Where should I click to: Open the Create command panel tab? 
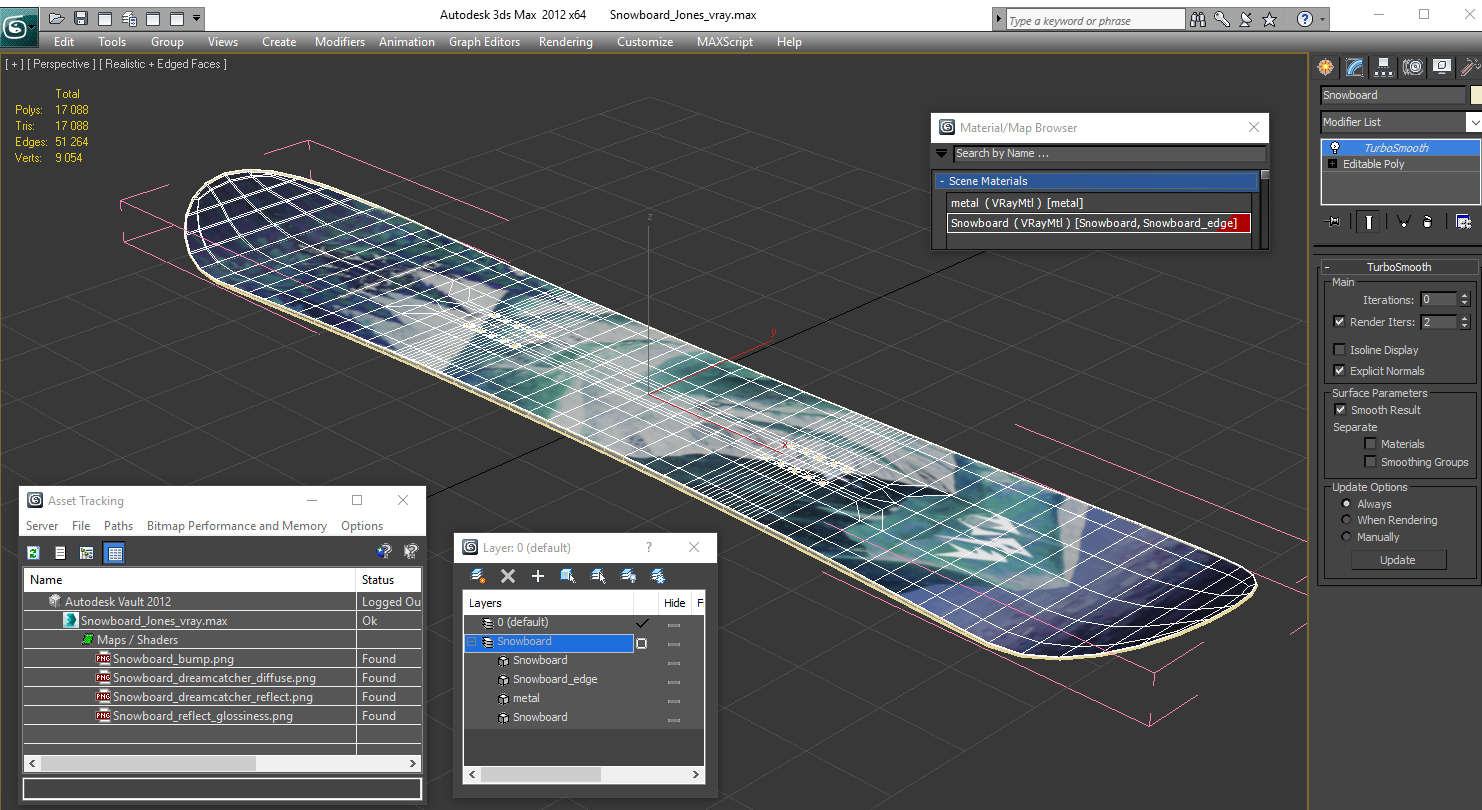pyautogui.click(x=1326, y=67)
